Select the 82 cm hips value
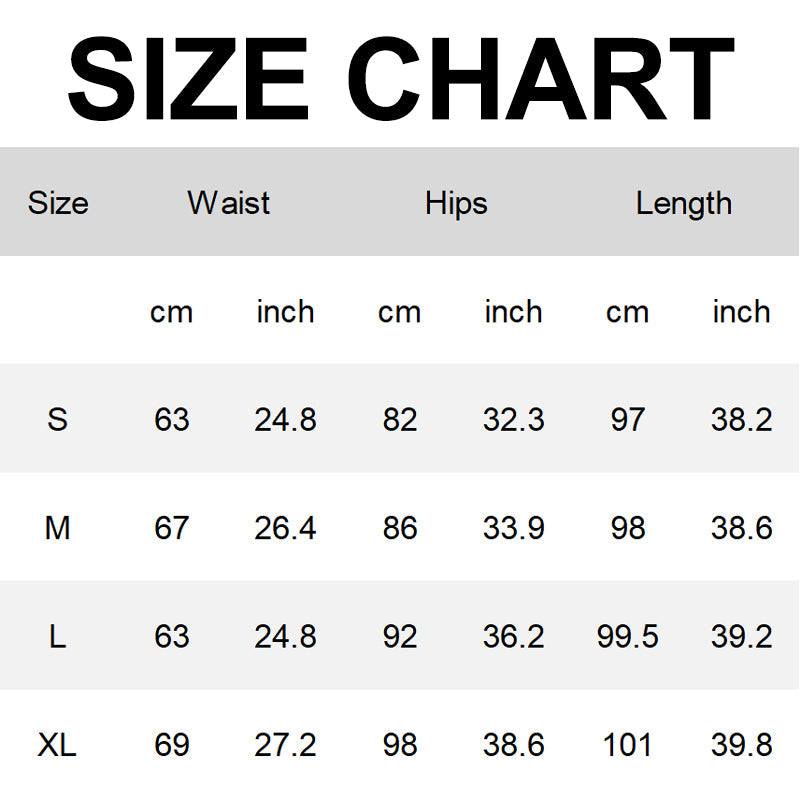The image size is (800, 800). point(399,419)
